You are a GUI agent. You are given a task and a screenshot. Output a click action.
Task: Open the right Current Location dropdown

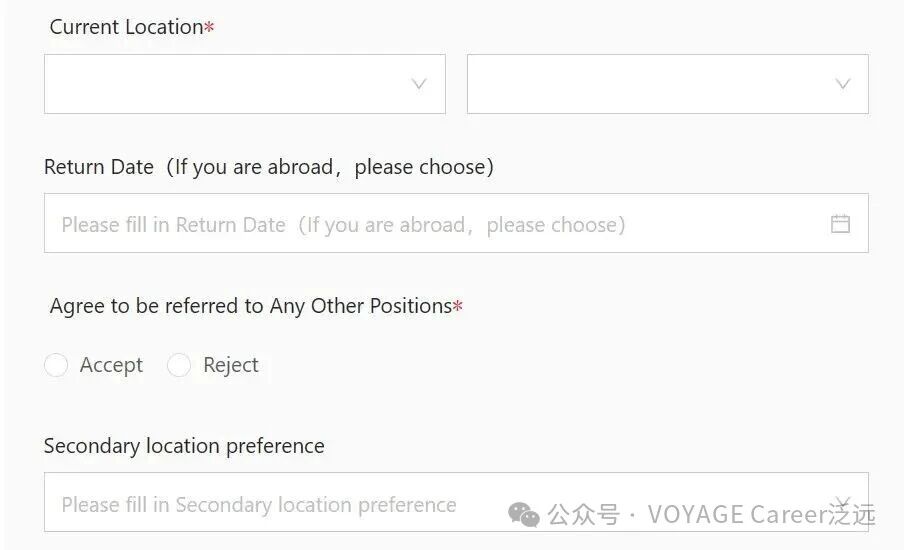(x=650, y=84)
